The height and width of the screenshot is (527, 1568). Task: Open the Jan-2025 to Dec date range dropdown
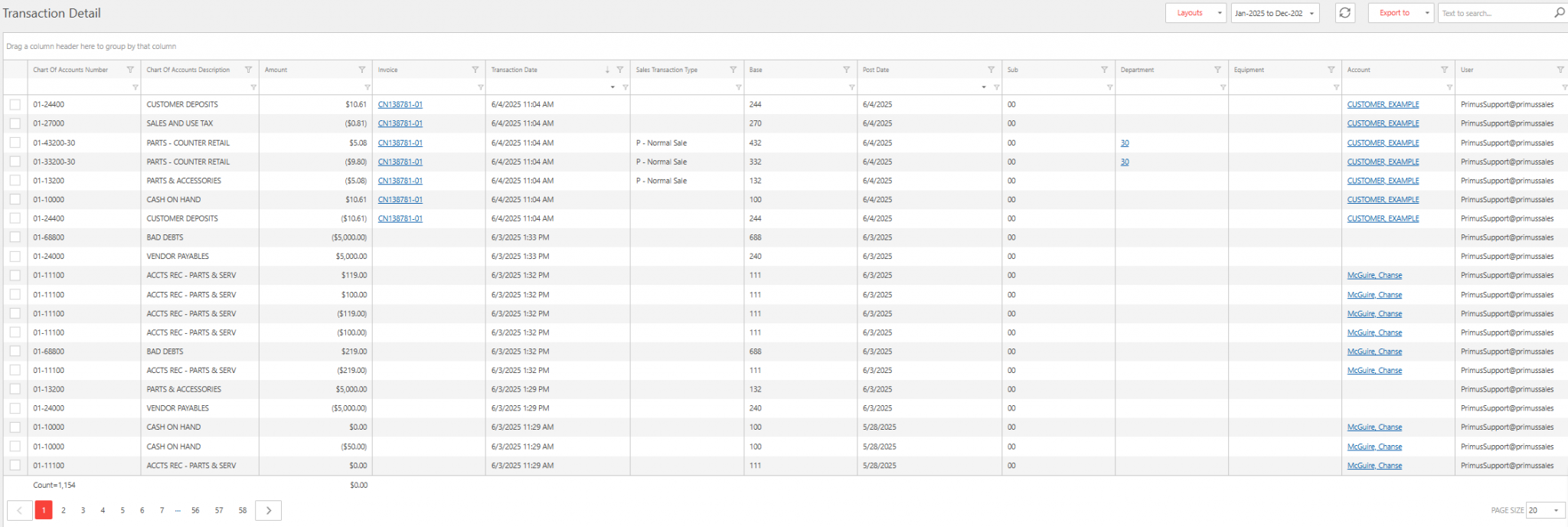coord(1275,13)
